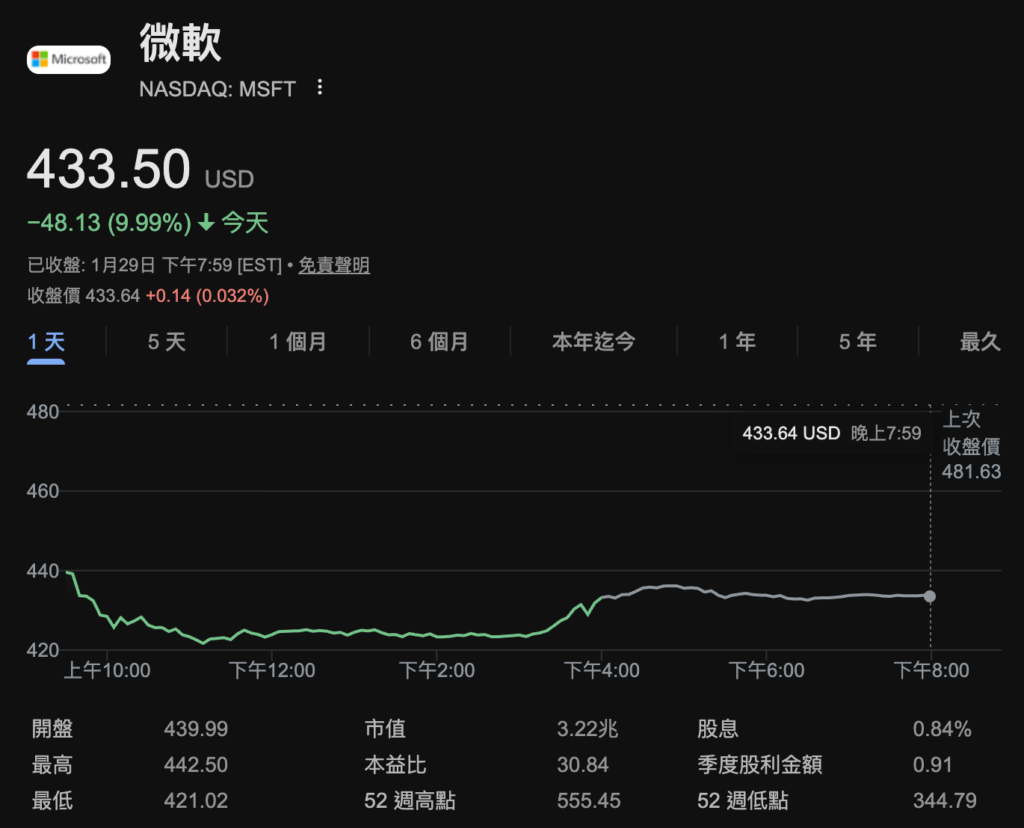The height and width of the screenshot is (828, 1024).
Task: Click the 下午4:00 axis label
Action: [601, 670]
